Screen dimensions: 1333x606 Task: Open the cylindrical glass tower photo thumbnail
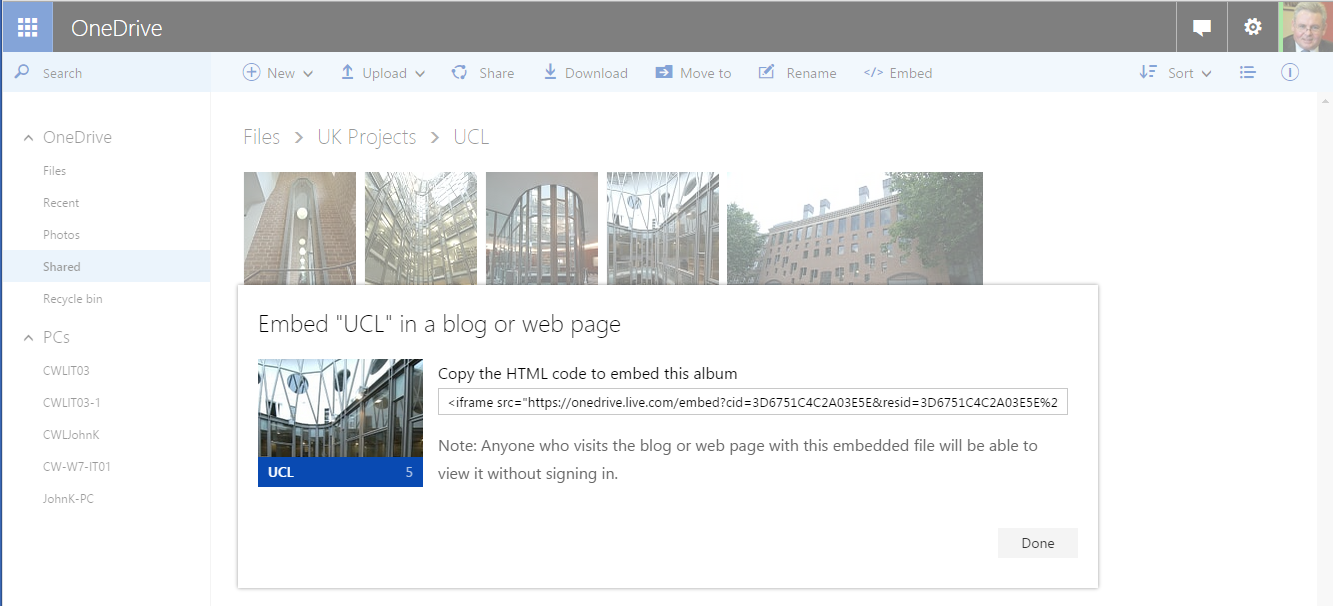[542, 229]
